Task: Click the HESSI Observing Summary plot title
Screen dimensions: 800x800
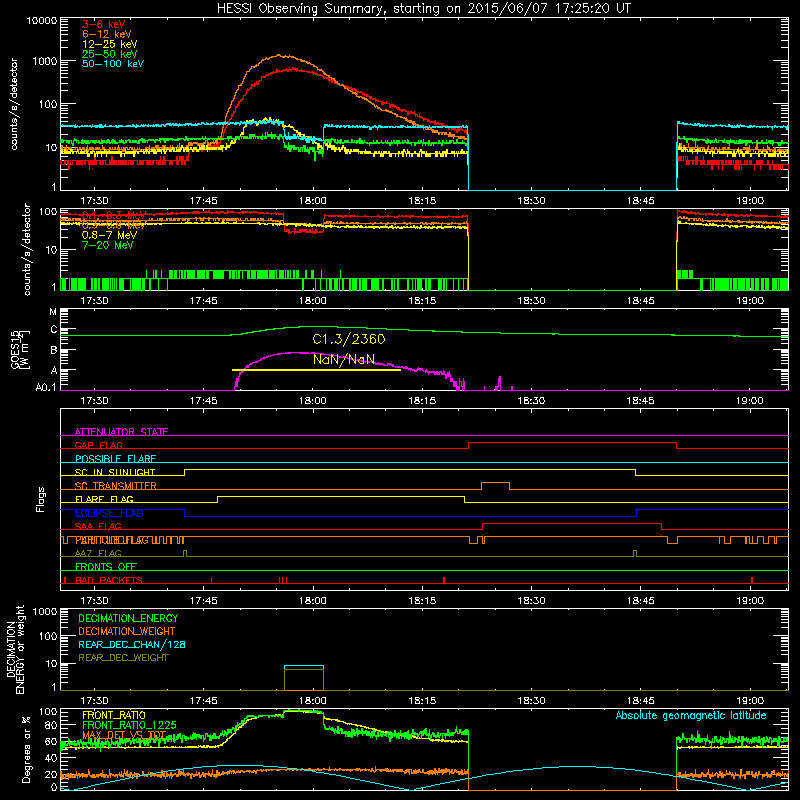Action: click(423, 9)
